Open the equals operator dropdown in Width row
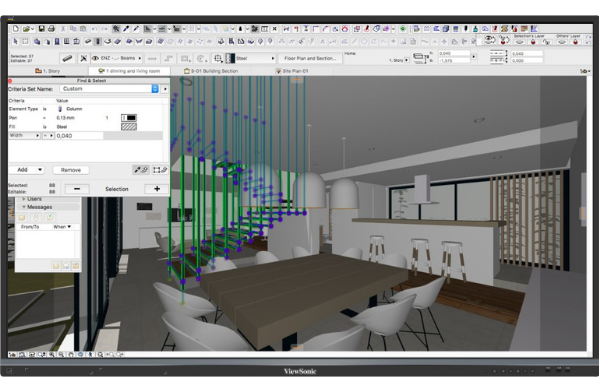This screenshot has height=387, width=599. [48, 136]
